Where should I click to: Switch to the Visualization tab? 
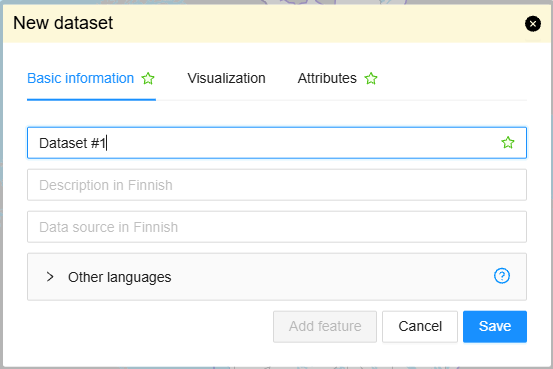point(226,78)
